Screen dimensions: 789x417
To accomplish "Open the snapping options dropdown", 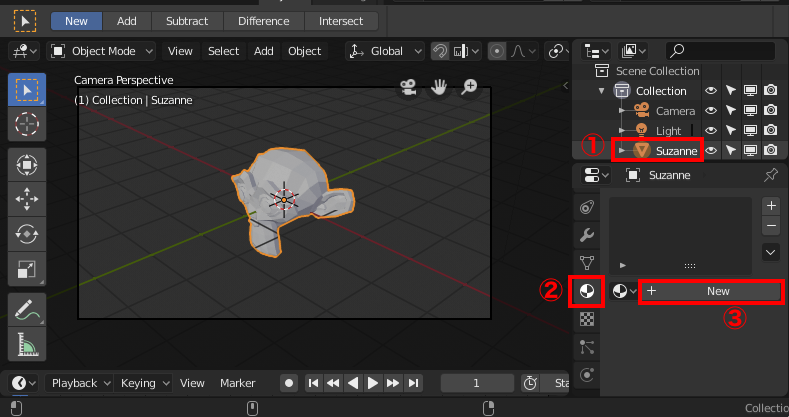I will coord(466,51).
